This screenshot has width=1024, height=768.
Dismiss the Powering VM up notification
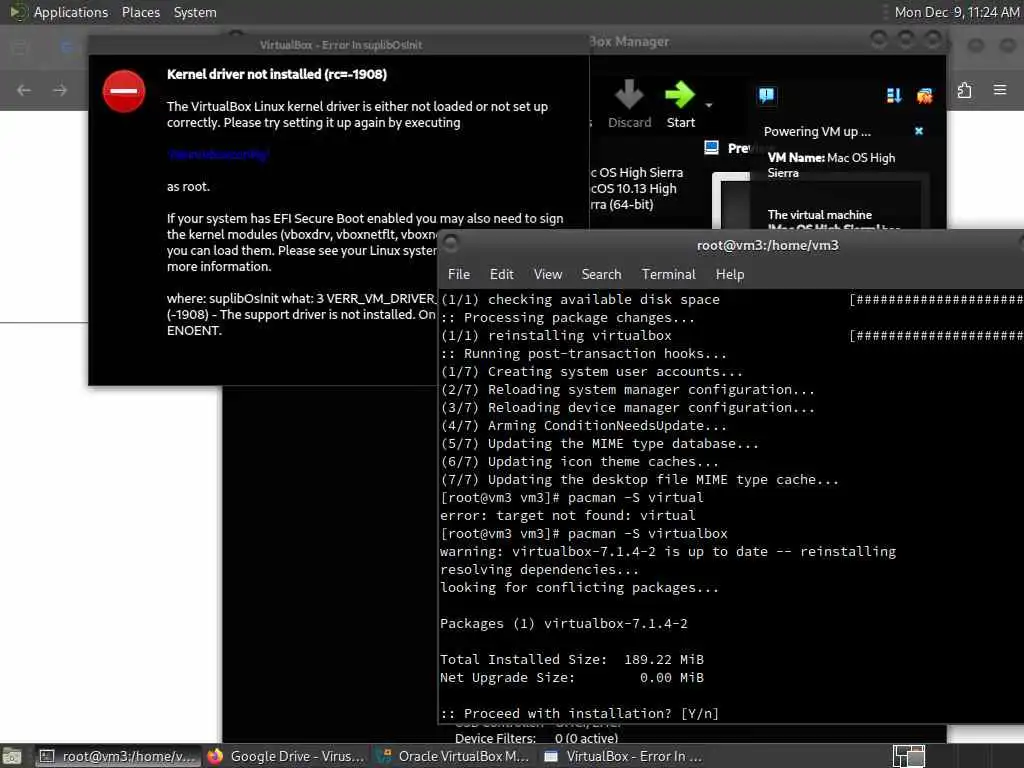[x=919, y=131]
